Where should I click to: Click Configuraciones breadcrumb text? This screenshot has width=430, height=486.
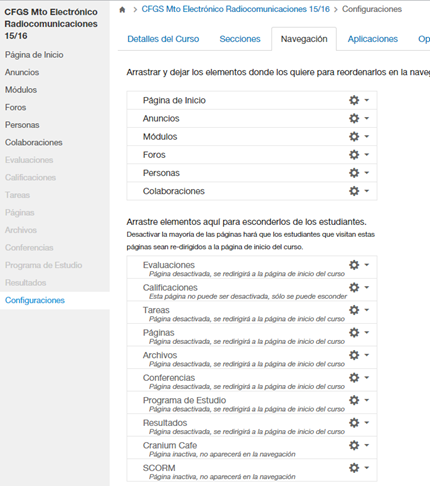coord(372,9)
